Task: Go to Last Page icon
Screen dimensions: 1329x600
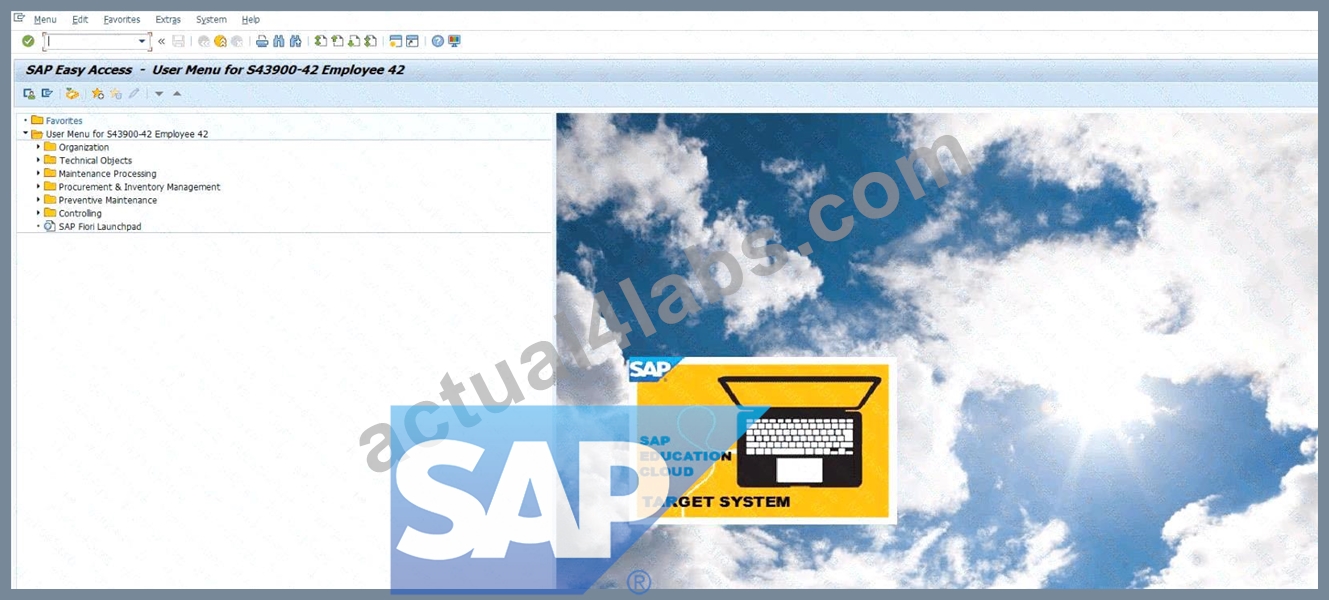Action: click(370, 41)
